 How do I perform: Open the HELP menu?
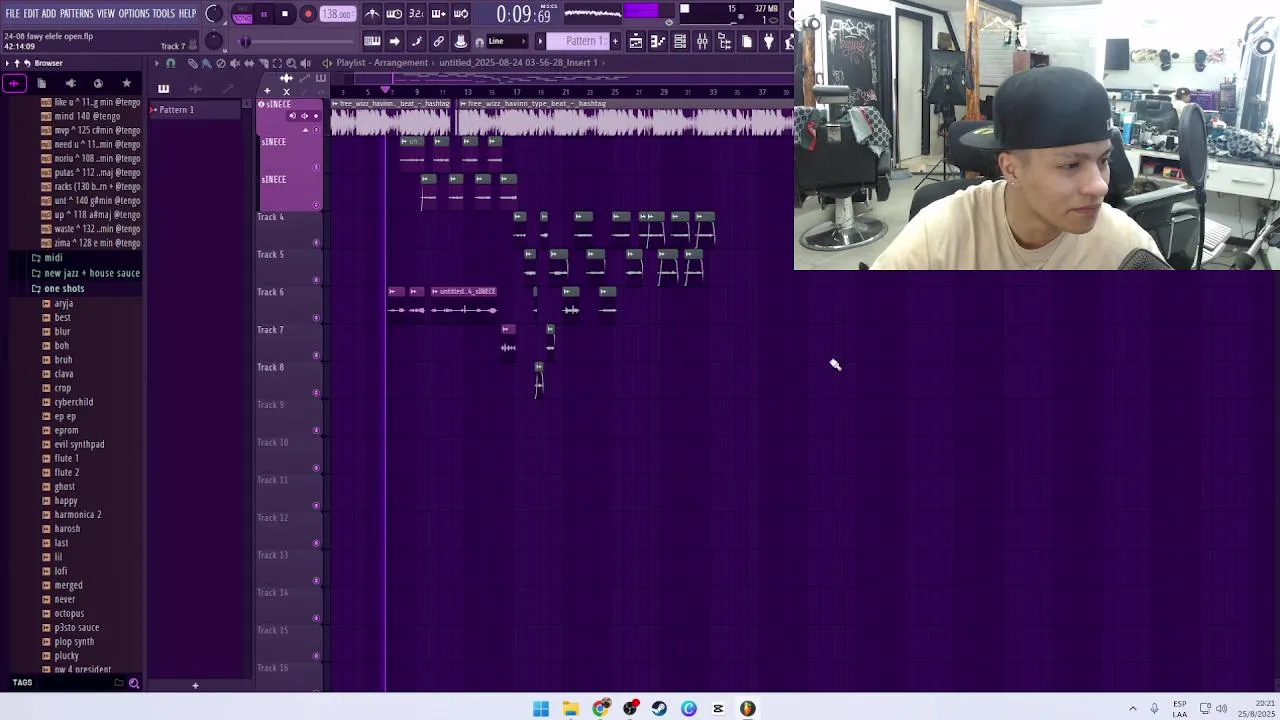[187, 13]
